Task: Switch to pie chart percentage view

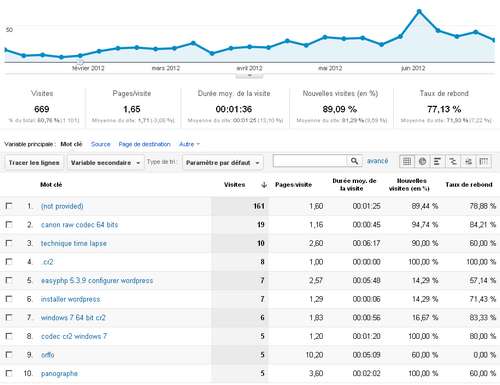Action: tap(422, 161)
